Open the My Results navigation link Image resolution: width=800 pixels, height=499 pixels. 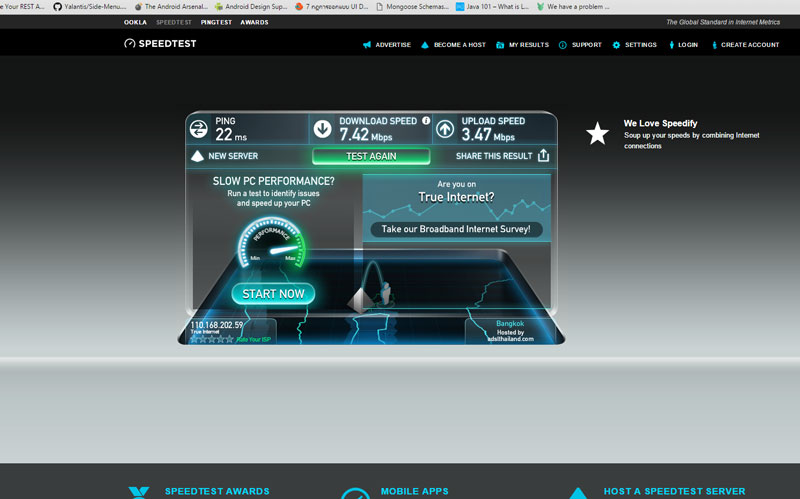[x=529, y=45]
